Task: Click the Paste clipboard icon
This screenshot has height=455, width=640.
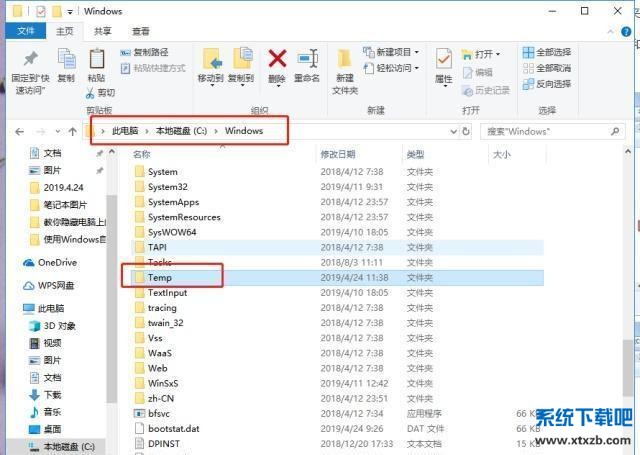Action: [96, 59]
